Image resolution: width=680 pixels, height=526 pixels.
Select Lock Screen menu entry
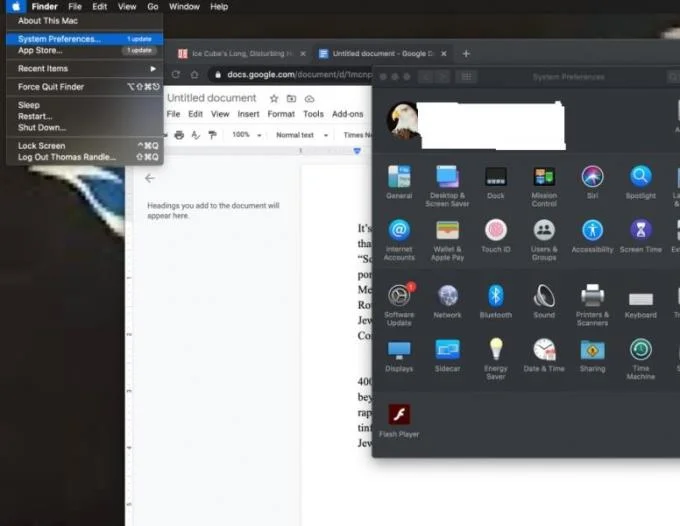pos(85,146)
